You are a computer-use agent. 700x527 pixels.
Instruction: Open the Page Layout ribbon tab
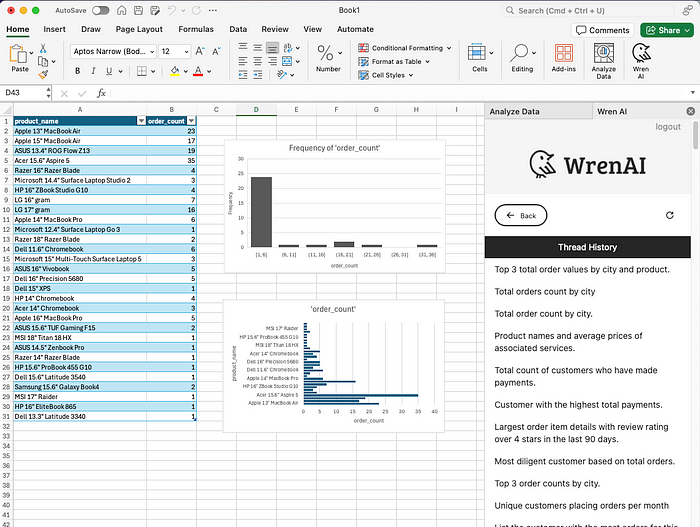click(139, 29)
